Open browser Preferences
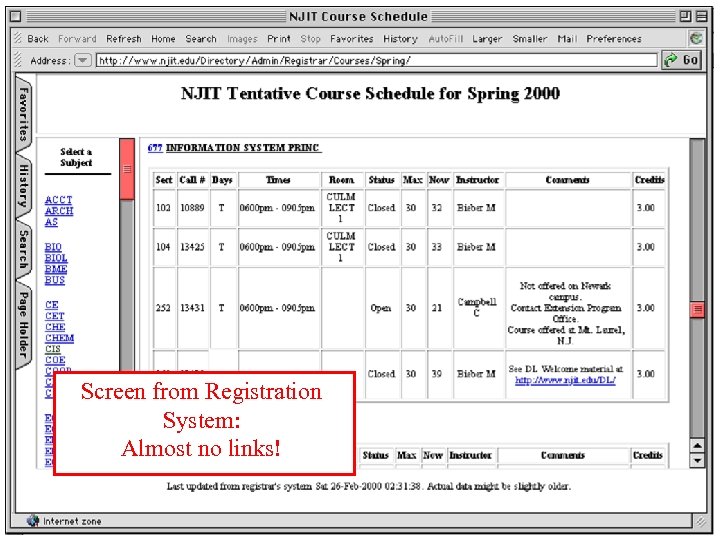This screenshot has height=540, width=720. click(614, 39)
